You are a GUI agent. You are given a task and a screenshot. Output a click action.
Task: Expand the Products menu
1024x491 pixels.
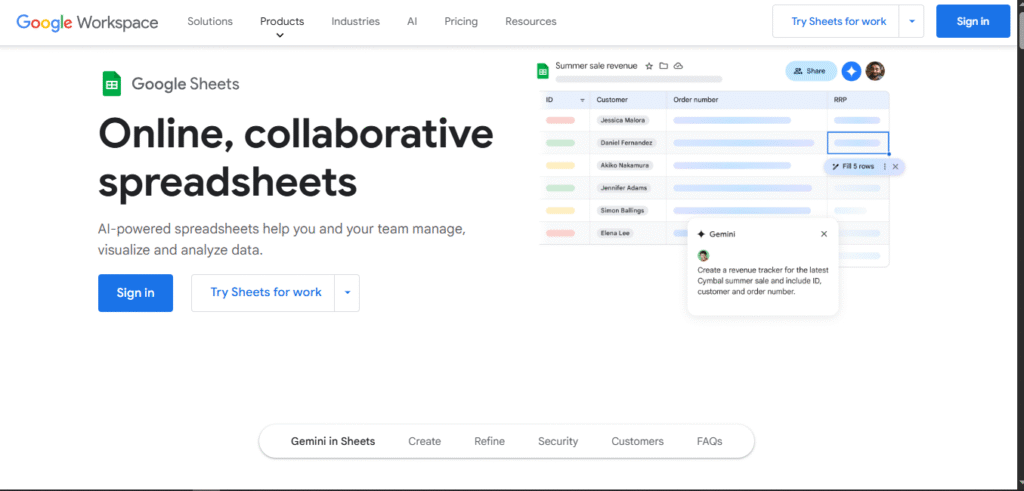pos(281,22)
